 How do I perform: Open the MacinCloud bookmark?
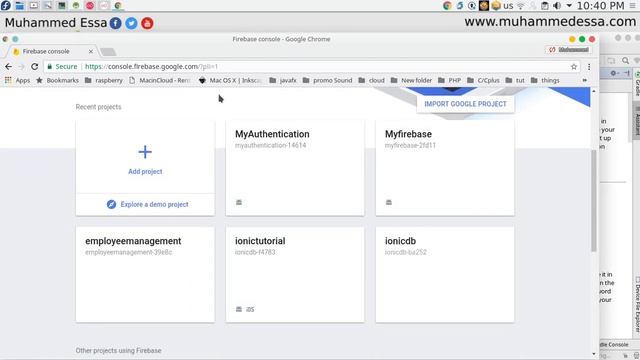coord(159,80)
